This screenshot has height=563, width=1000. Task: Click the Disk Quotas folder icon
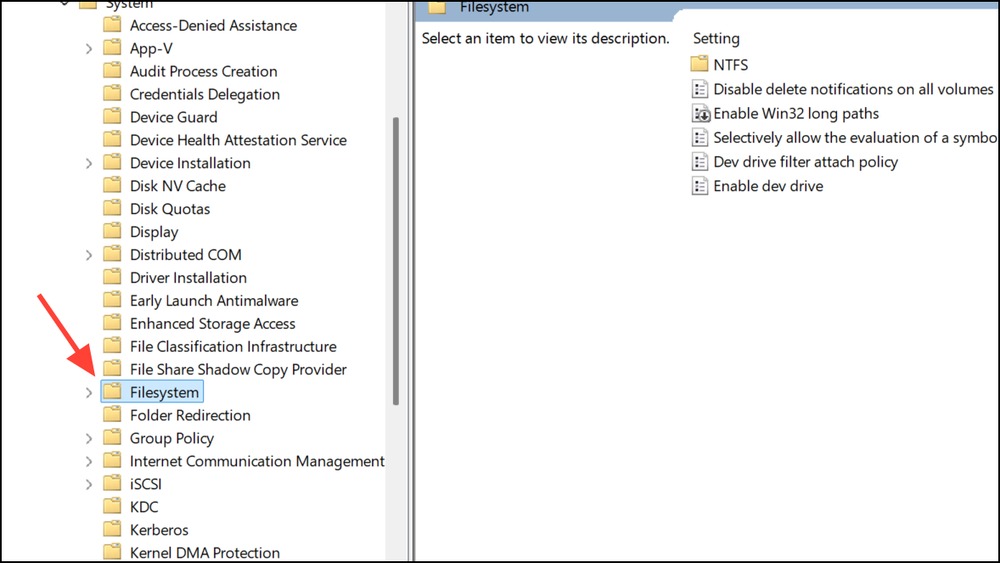point(112,209)
